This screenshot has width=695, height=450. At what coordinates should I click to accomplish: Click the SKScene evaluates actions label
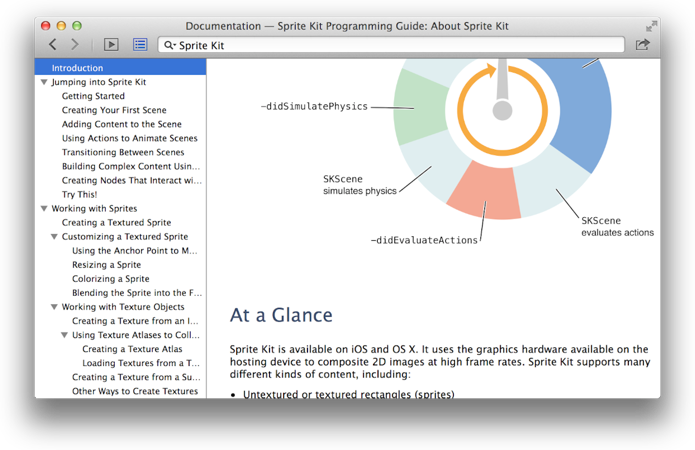pos(617,227)
